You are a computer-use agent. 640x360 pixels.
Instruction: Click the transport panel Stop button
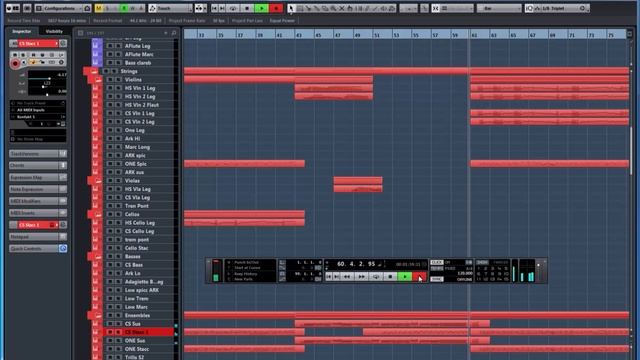pos(390,277)
